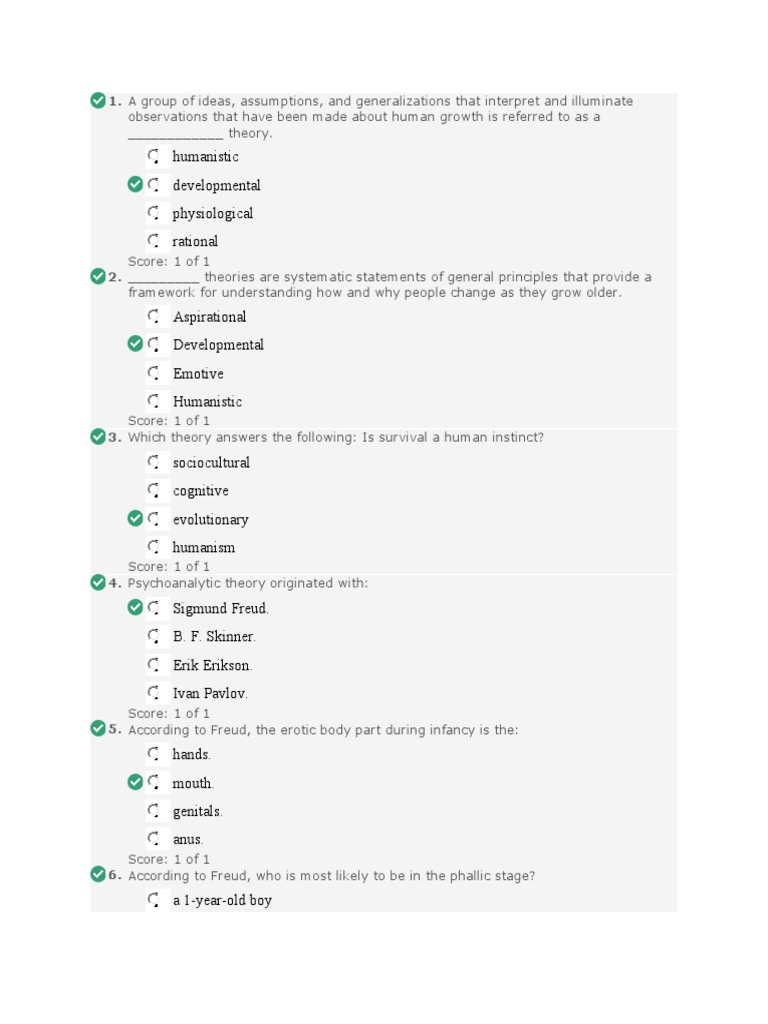
Task: Click the 'Erik Erikson' answer text
Action: 212,665
